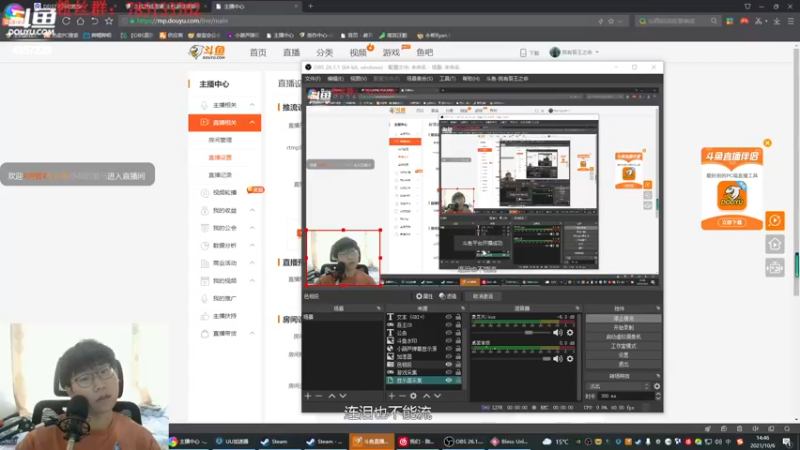
Task: Add a new source with the plus button
Action: pos(391,396)
